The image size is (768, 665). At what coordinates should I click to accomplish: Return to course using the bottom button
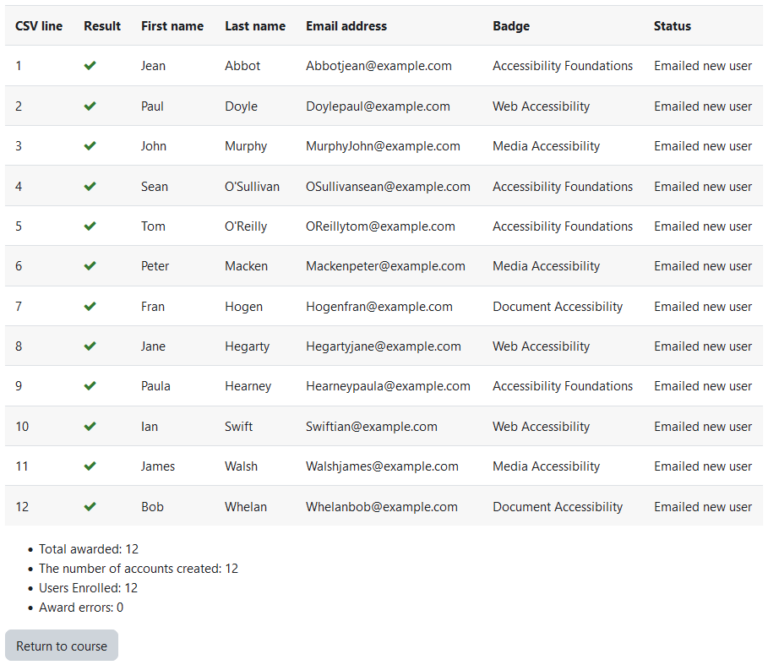62,646
